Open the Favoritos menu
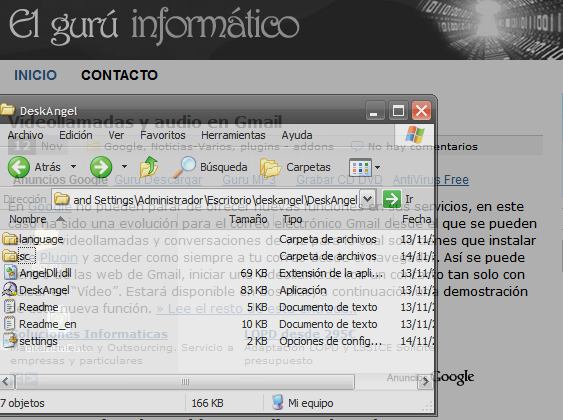This screenshot has width=563, height=420. (163, 135)
